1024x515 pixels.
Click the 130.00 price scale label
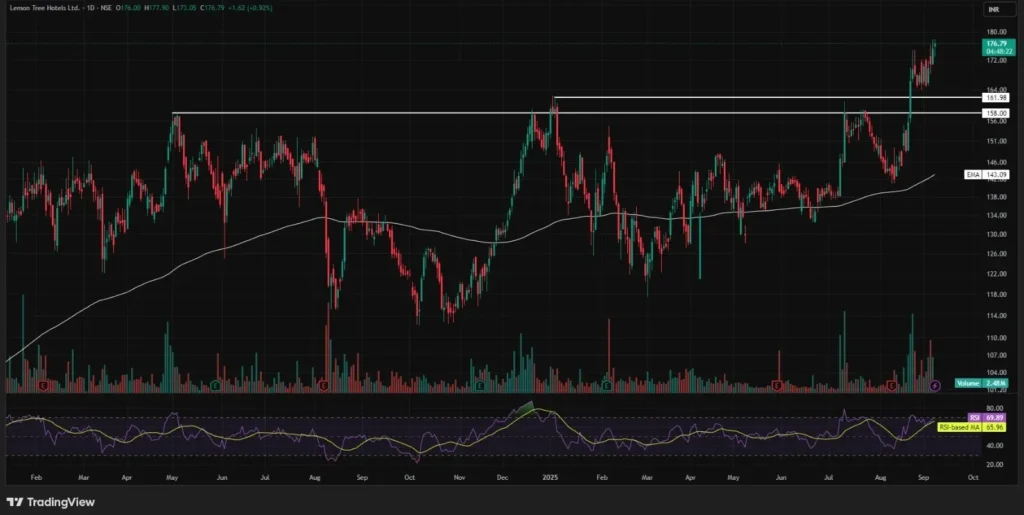997,234
